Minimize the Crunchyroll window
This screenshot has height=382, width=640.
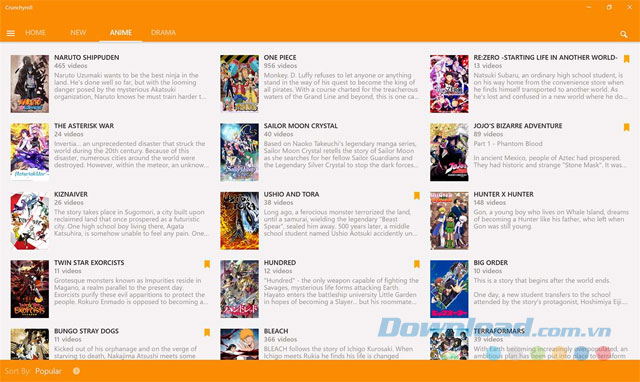point(589,7)
